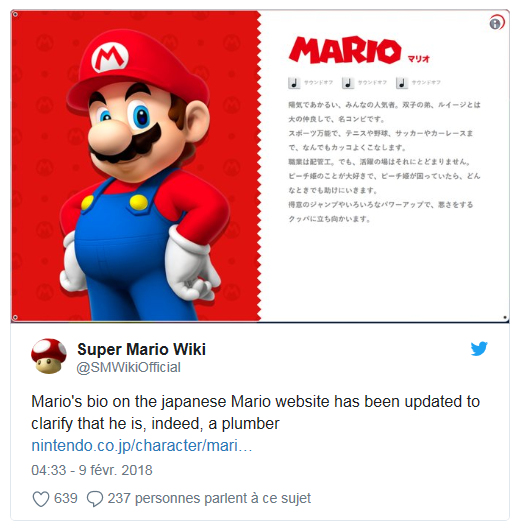Click the 639 likes count
This screenshot has width=521, height=531.
66,498
